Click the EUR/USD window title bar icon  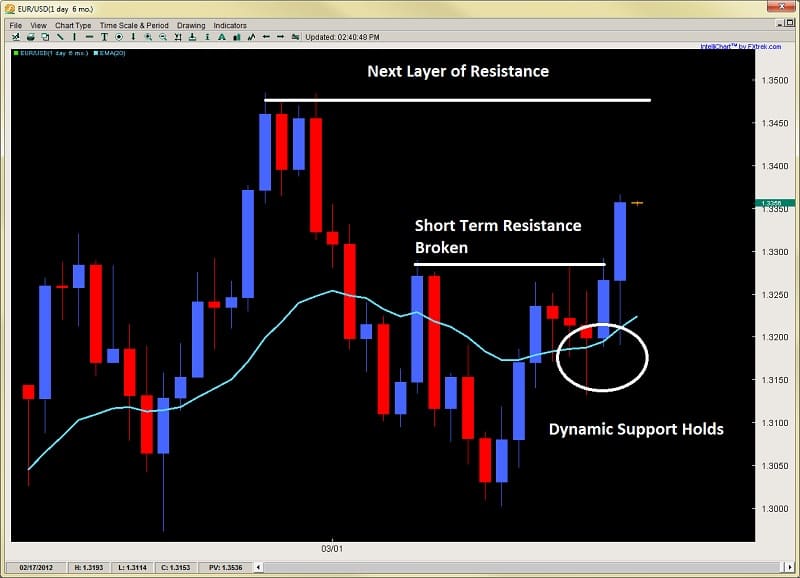(x=10, y=10)
